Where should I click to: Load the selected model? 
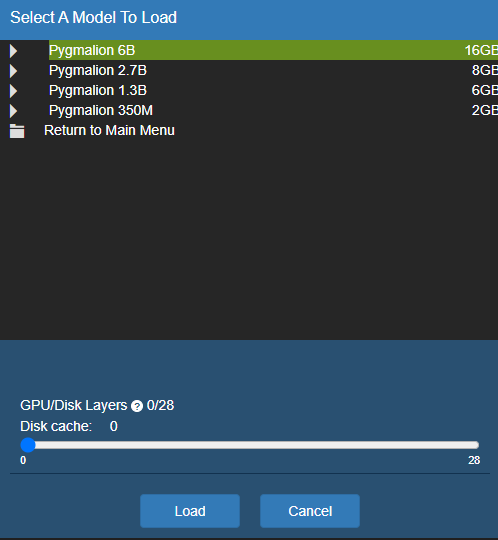point(190,511)
